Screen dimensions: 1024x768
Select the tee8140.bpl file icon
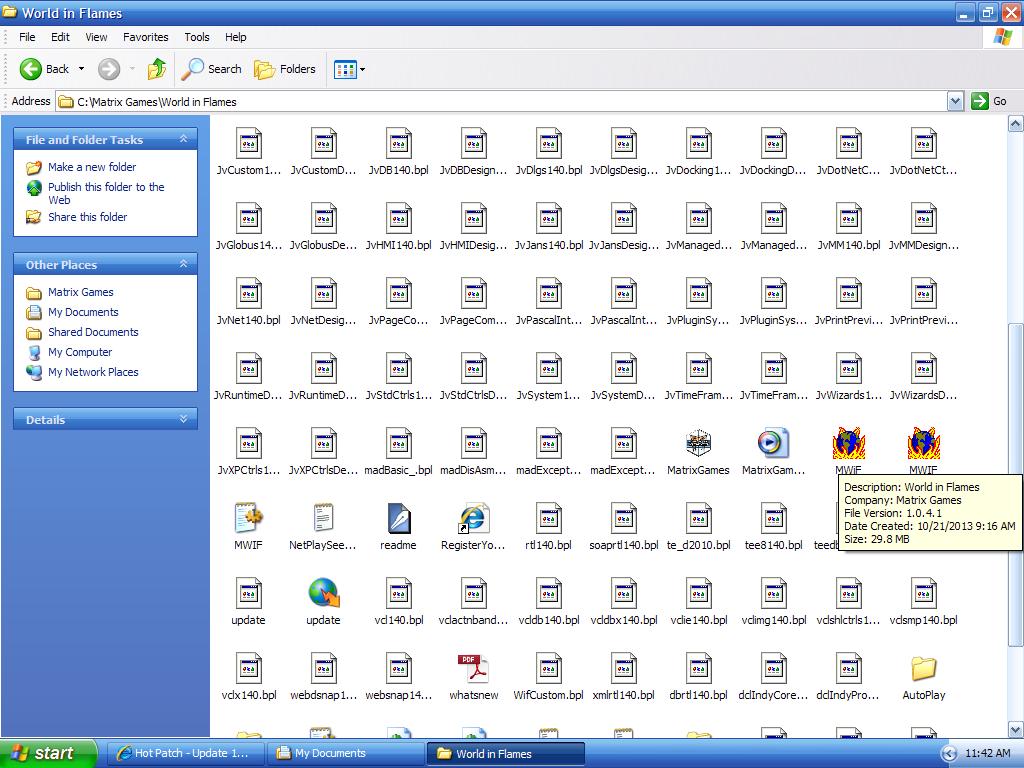(773, 518)
